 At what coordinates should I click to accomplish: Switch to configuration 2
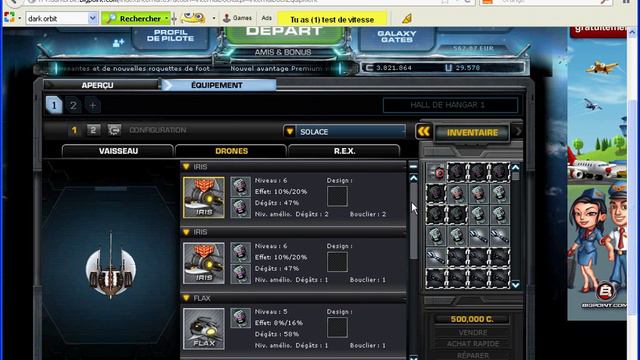pos(93,130)
